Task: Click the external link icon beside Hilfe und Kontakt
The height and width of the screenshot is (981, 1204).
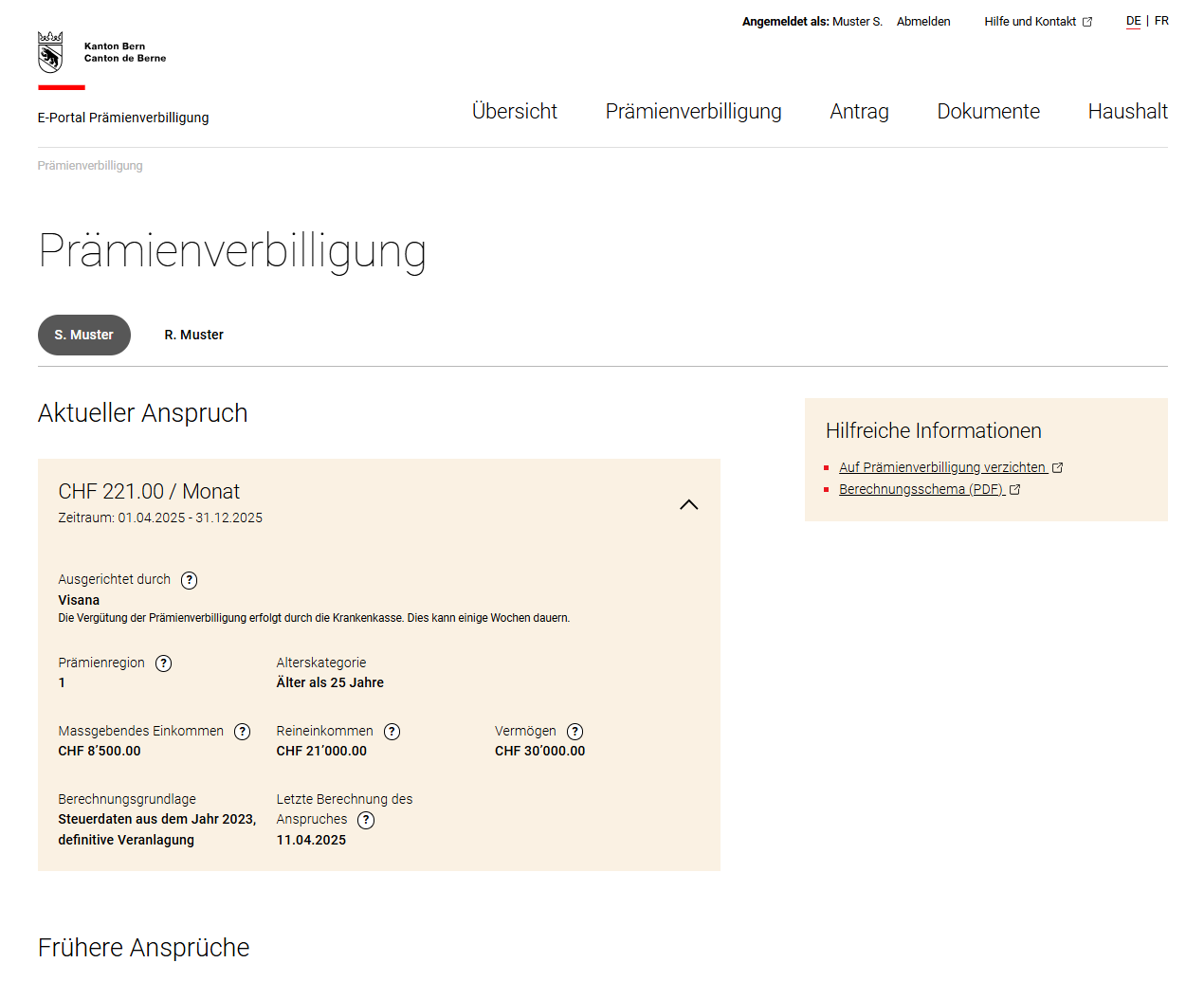Action: coord(1086,21)
